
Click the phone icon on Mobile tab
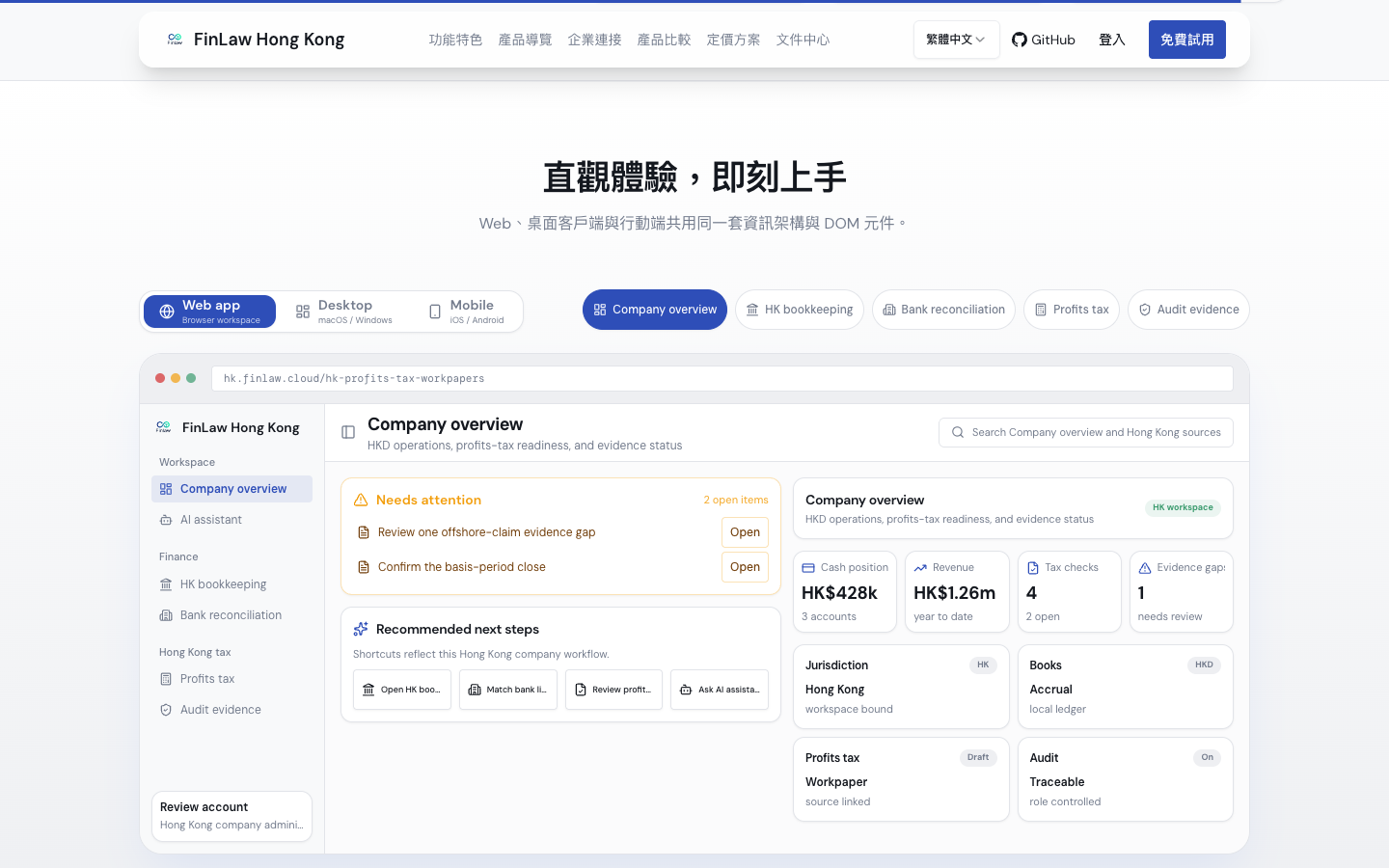435,312
